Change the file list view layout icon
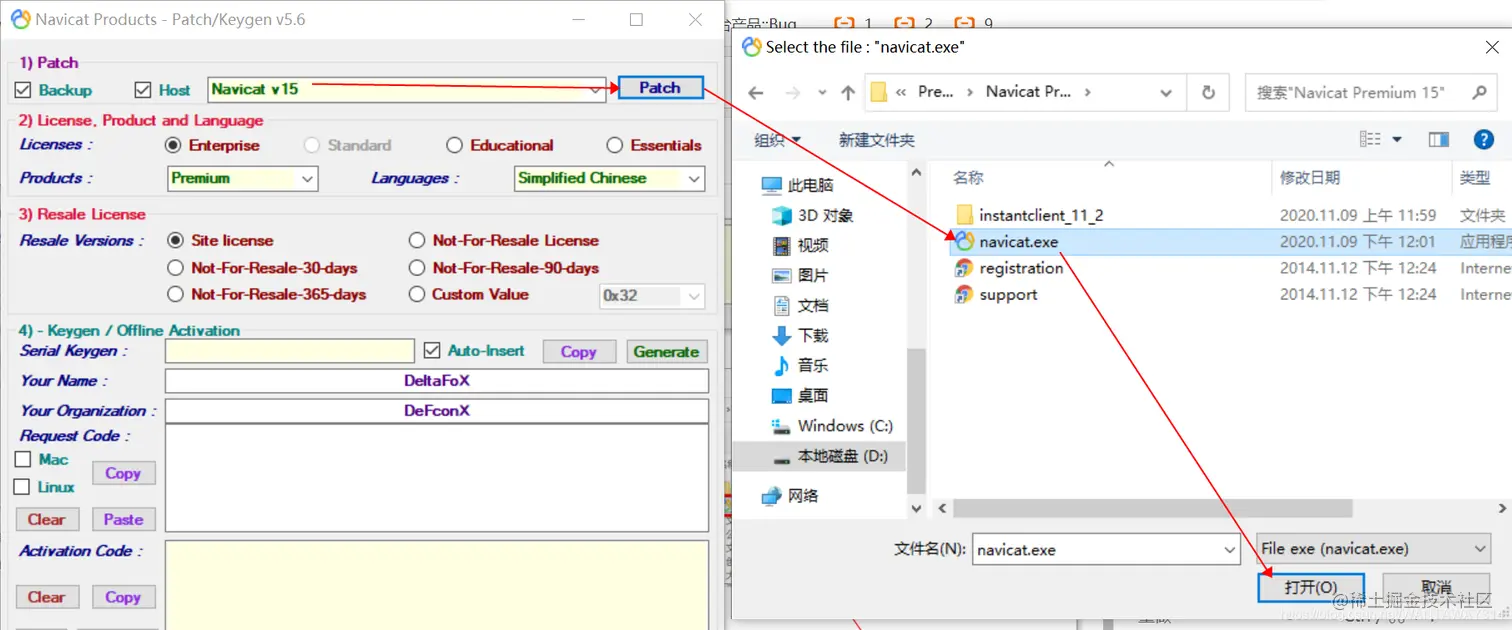Viewport: 1512px width, 630px height. [x=1370, y=140]
